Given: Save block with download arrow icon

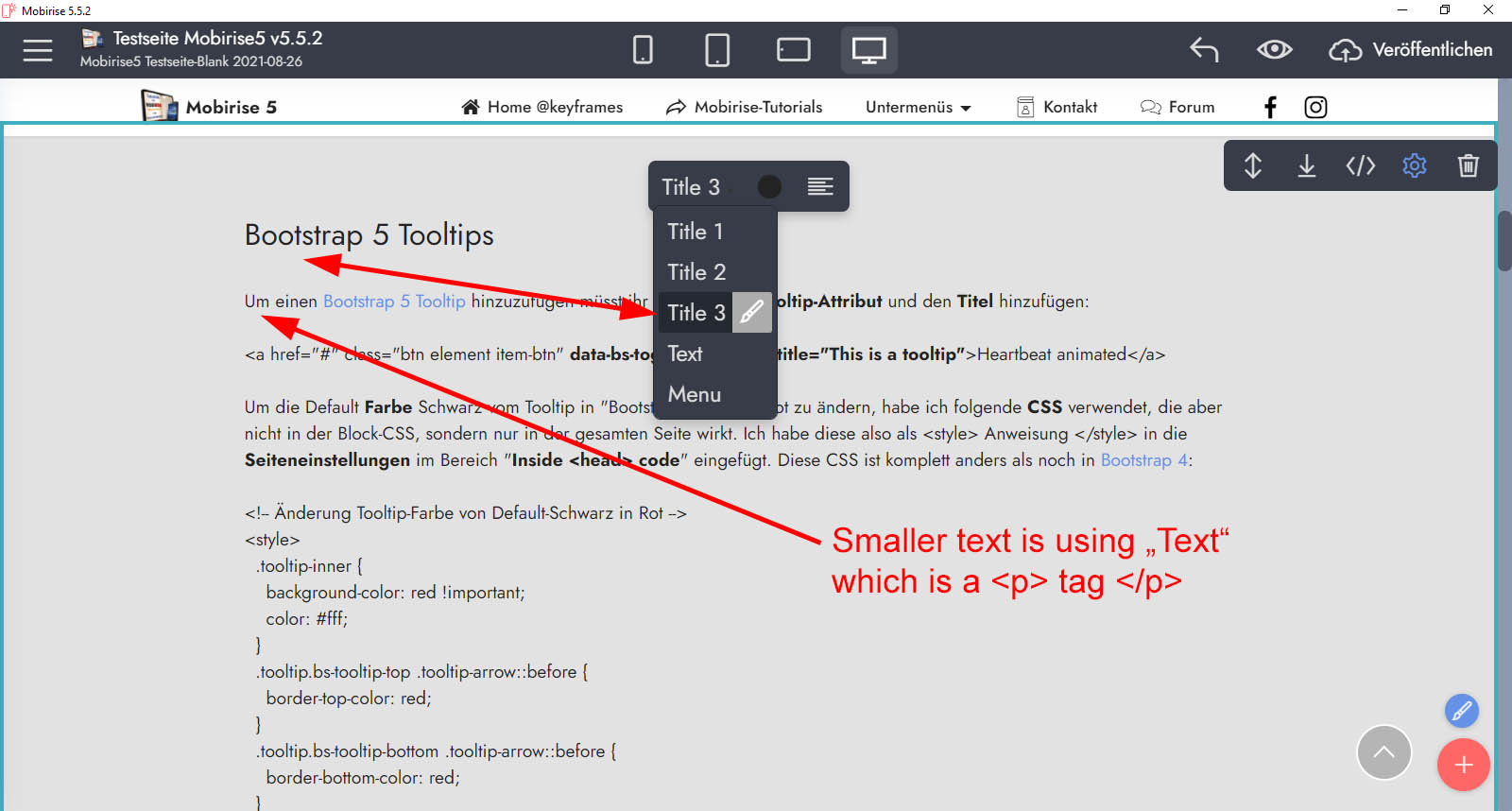Looking at the screenshot, I should tap(1307, 165).
